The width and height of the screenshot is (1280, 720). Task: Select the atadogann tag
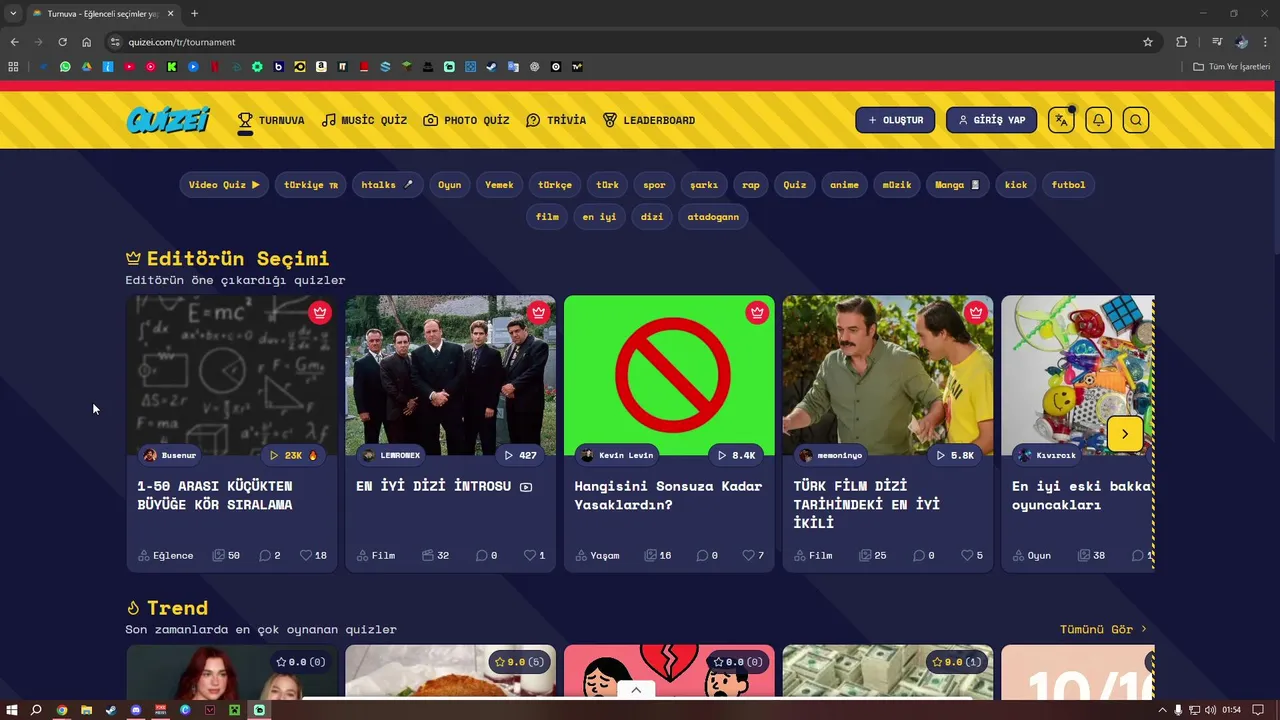[x=713, y=216]
